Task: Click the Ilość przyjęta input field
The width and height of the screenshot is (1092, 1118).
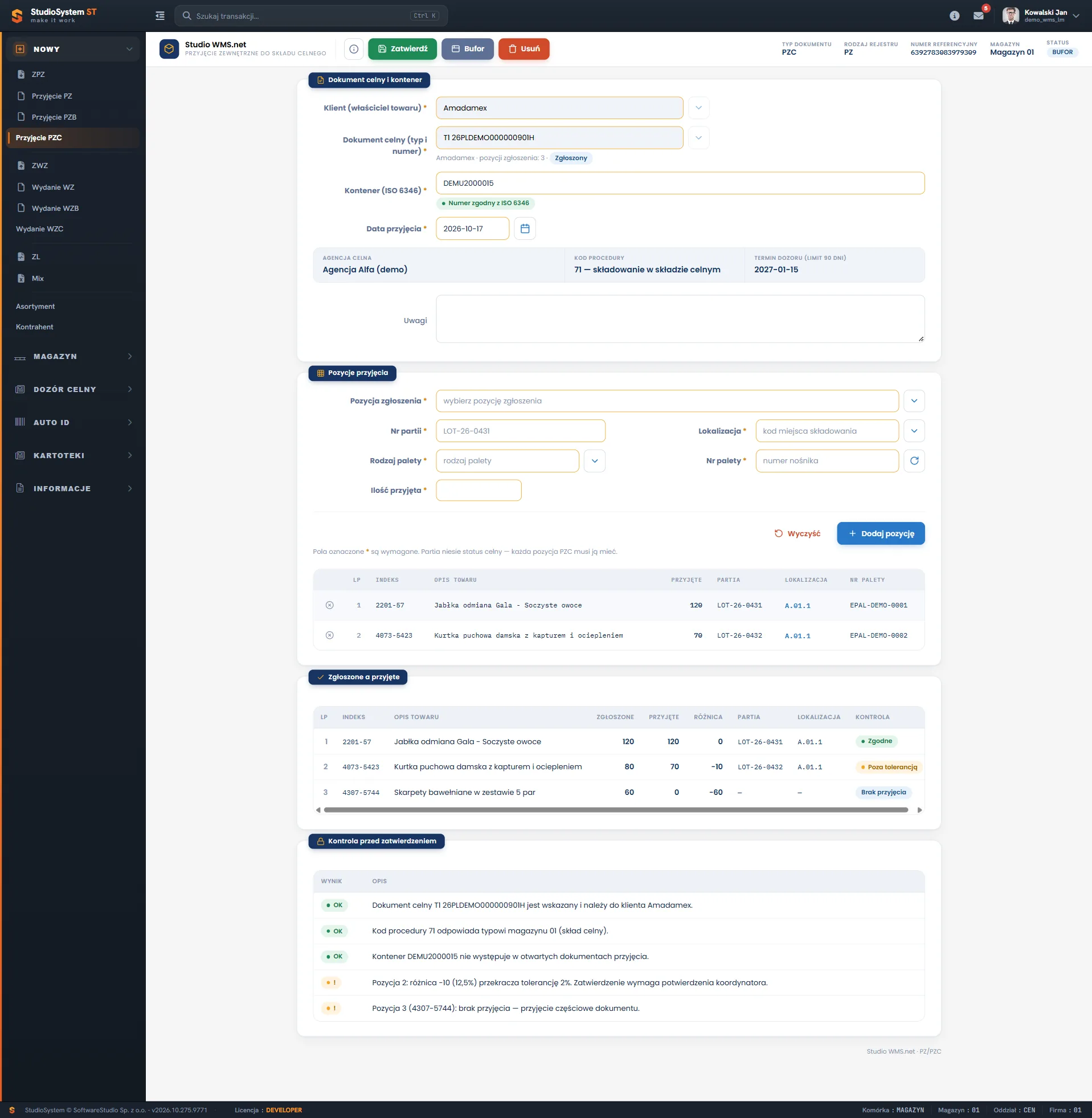Action: click(x=478, y=491)
